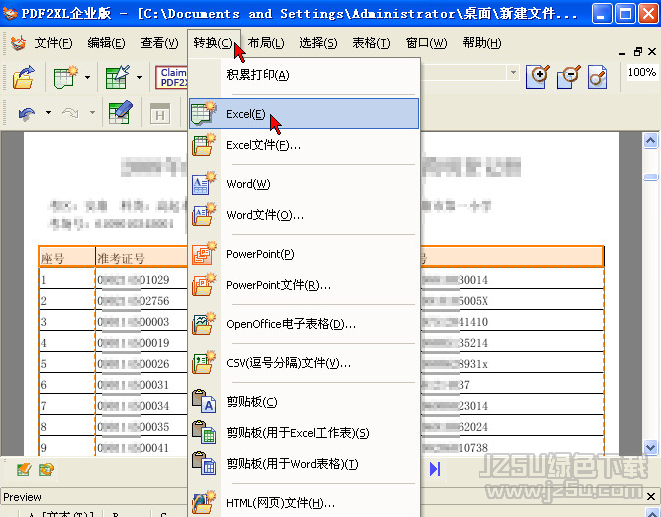The width and height of the screenshot is (661, 517).
Task: Click the fit page zoom icon
Action: 598,77
